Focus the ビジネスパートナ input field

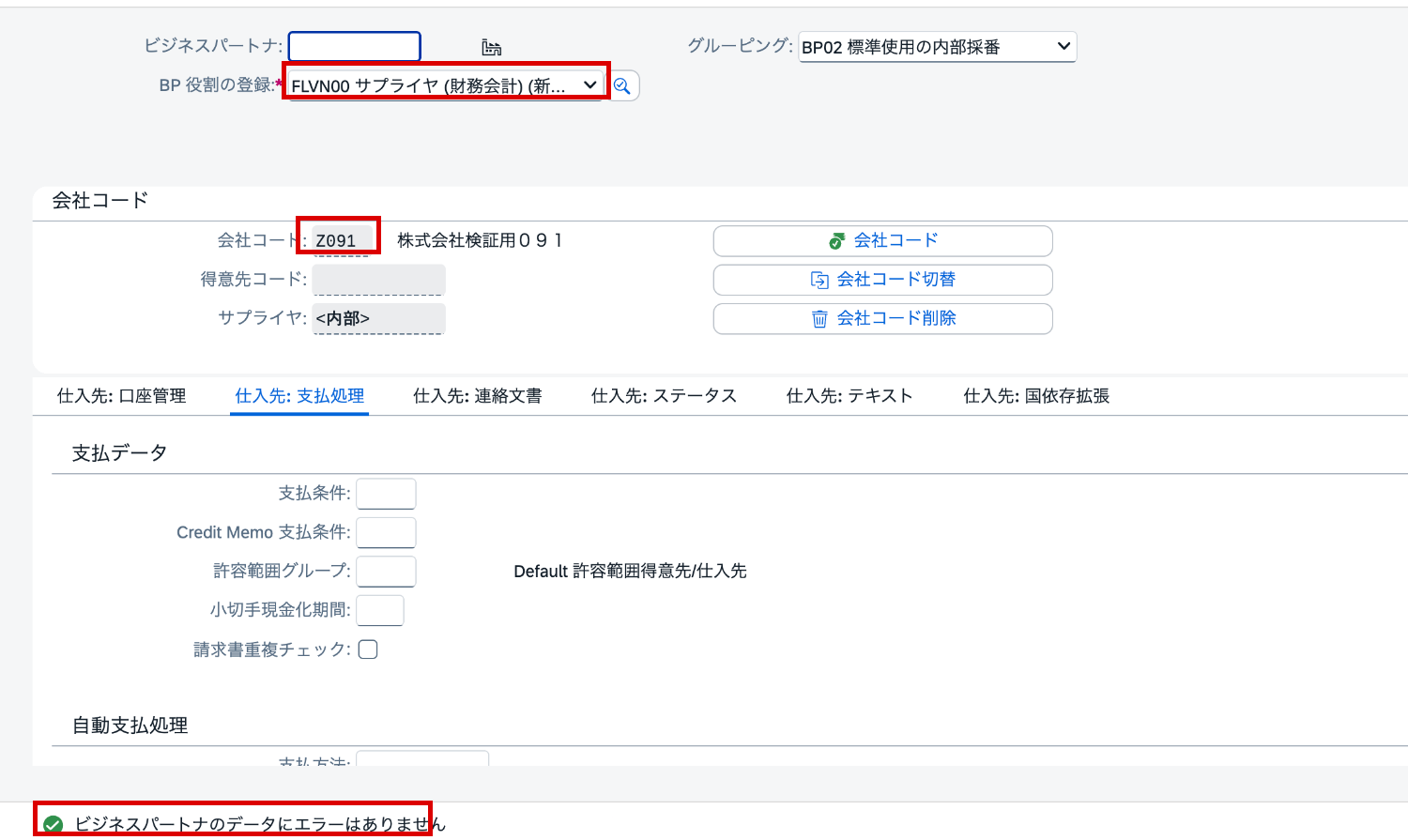[x=355, y=46]
